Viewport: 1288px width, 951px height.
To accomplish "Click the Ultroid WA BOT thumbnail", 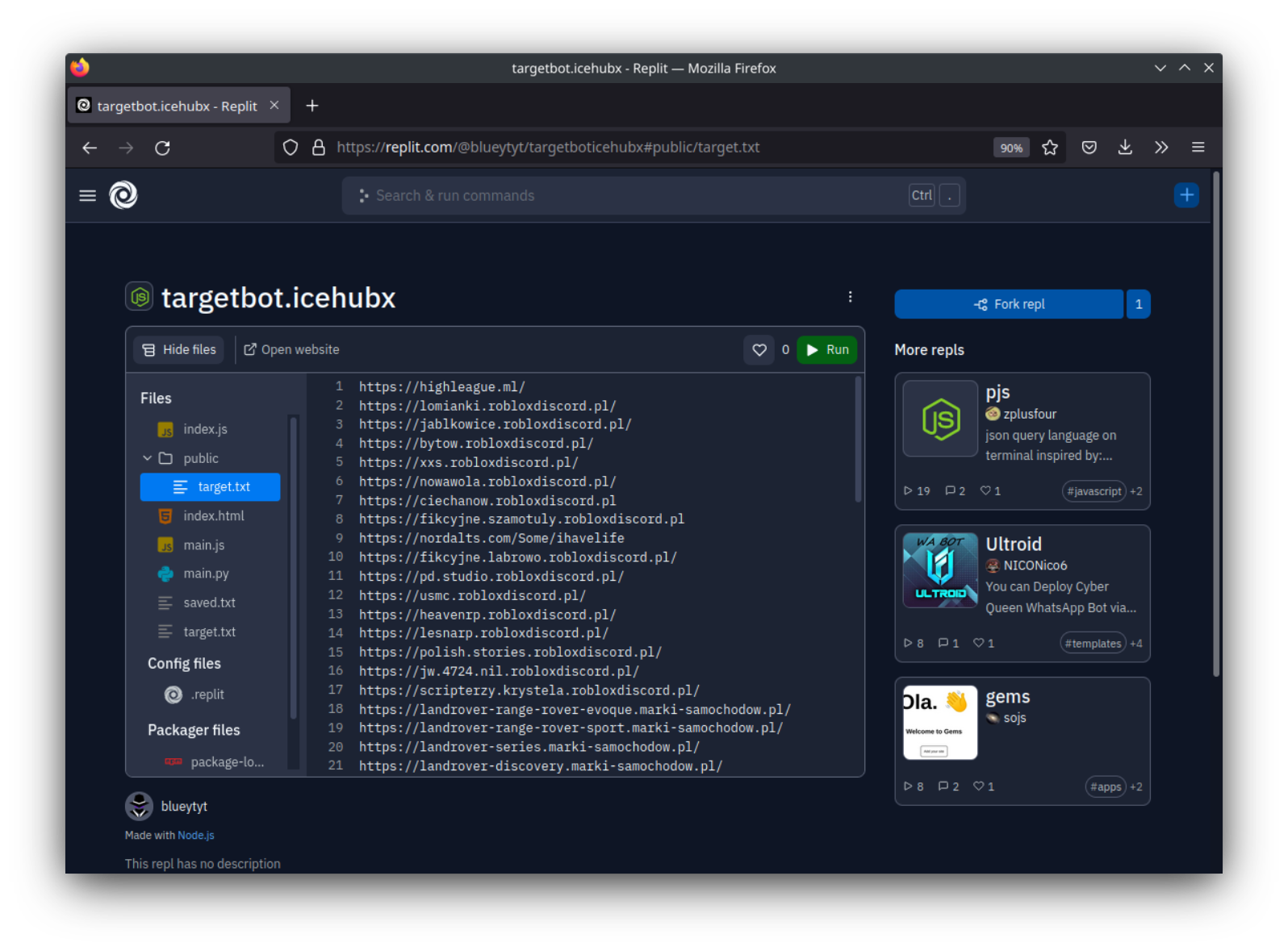I will (x=940, y=570).
